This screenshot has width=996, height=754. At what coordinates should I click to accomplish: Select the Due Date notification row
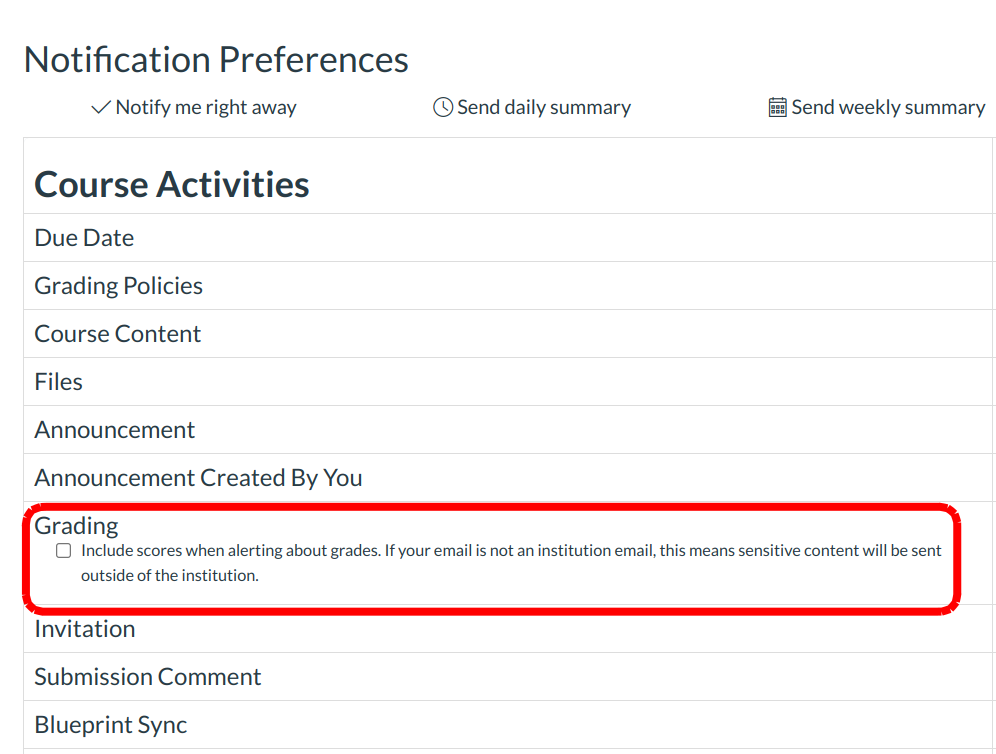click(84, 238)
